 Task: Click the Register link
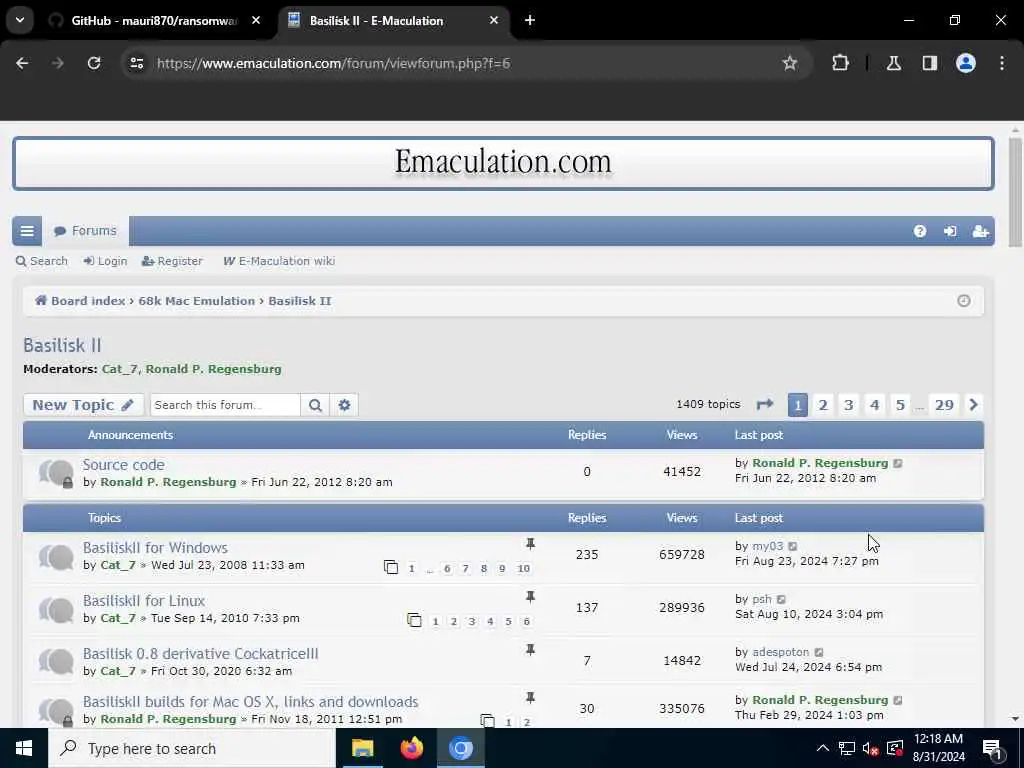[x=172, y=261]
